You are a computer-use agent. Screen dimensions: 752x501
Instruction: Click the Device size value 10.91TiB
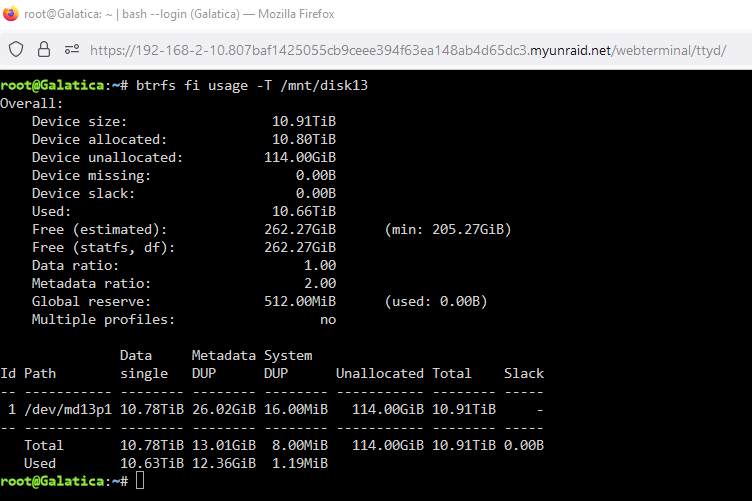pos(304,121)
